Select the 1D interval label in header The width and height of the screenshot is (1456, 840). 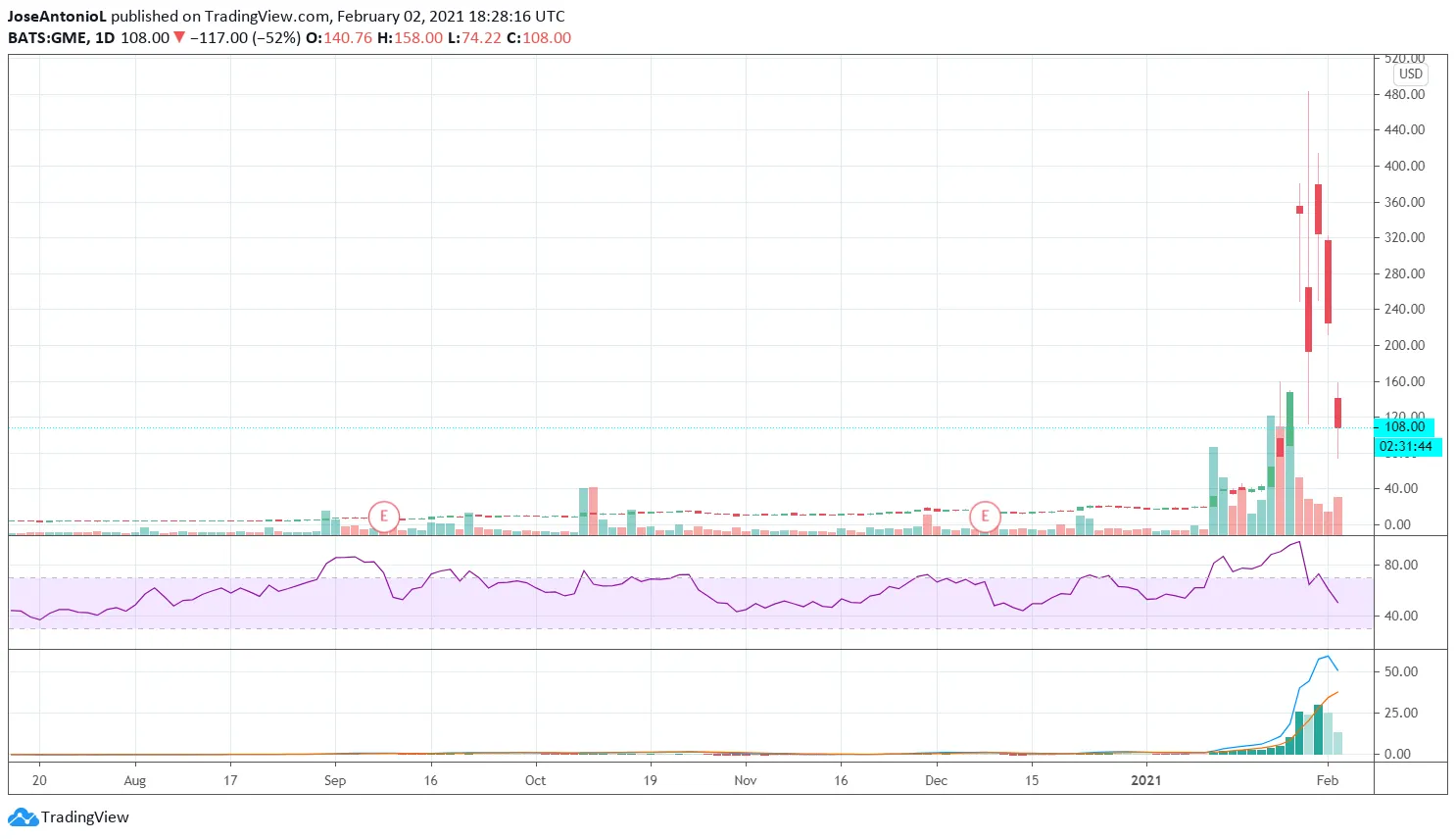pos(104,37)
